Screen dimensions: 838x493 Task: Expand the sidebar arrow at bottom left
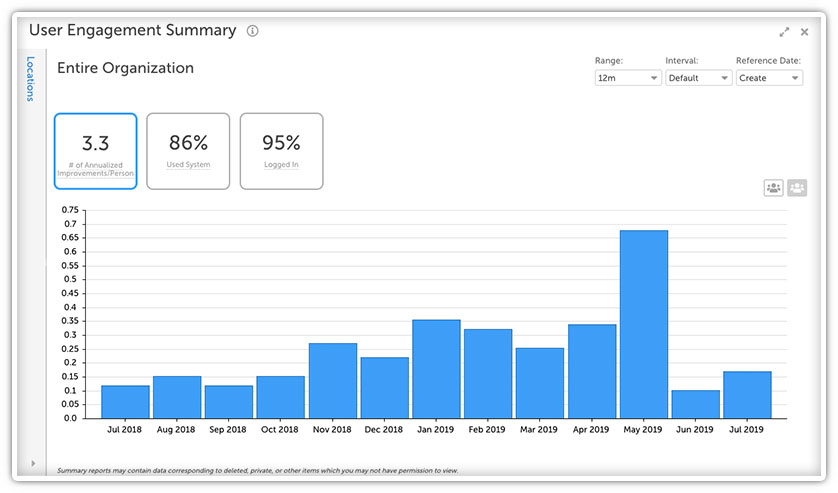pyautogui.click(x=33, y=463)
